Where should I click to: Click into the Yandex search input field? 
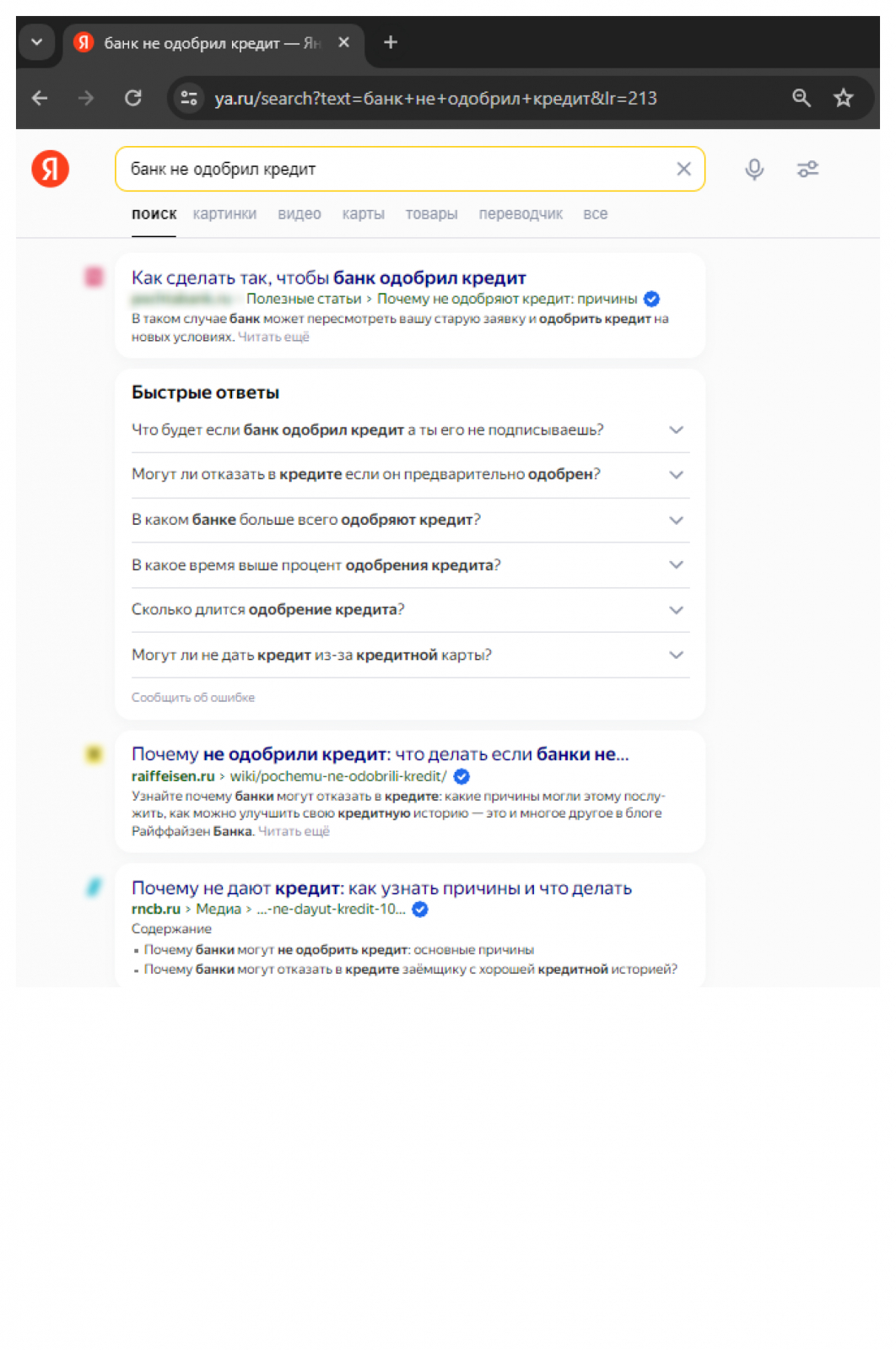pyautogui.click(x=397, y=170)
